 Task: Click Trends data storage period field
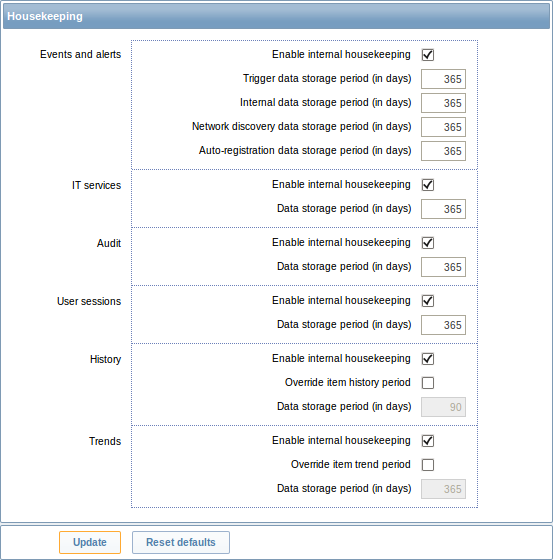(443, 489)
